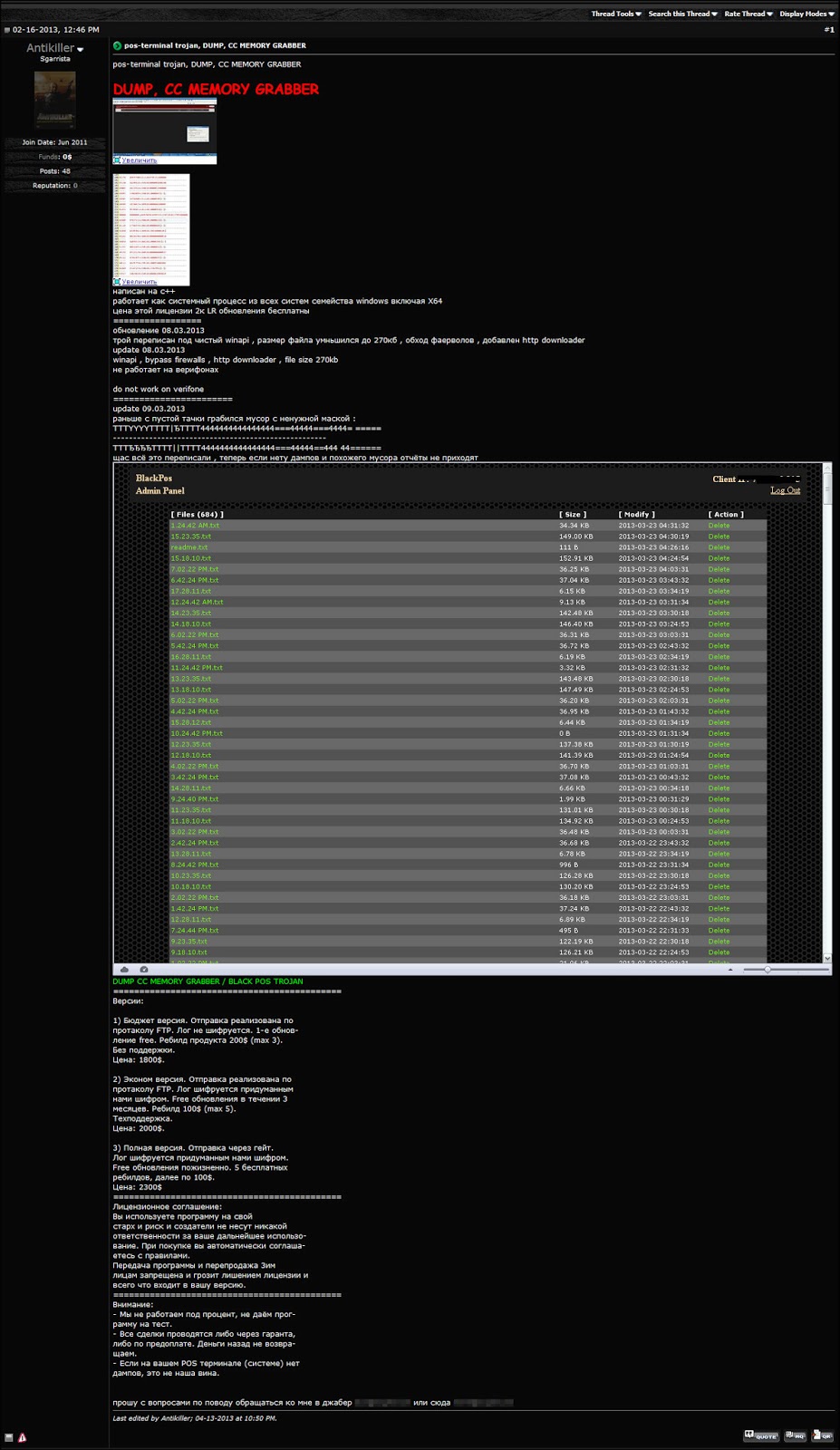The height and width of the screenshot is (1450, 840).
Task: Click Join Date: Jun 2011 info
Action: [54, 142]
